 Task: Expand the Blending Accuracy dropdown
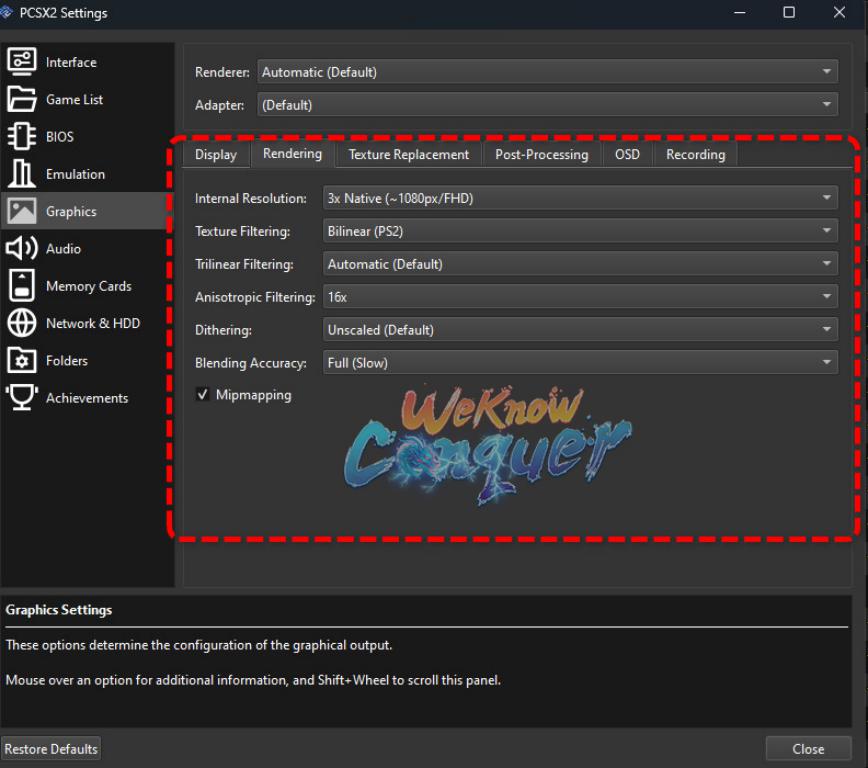tap(580, 363)
